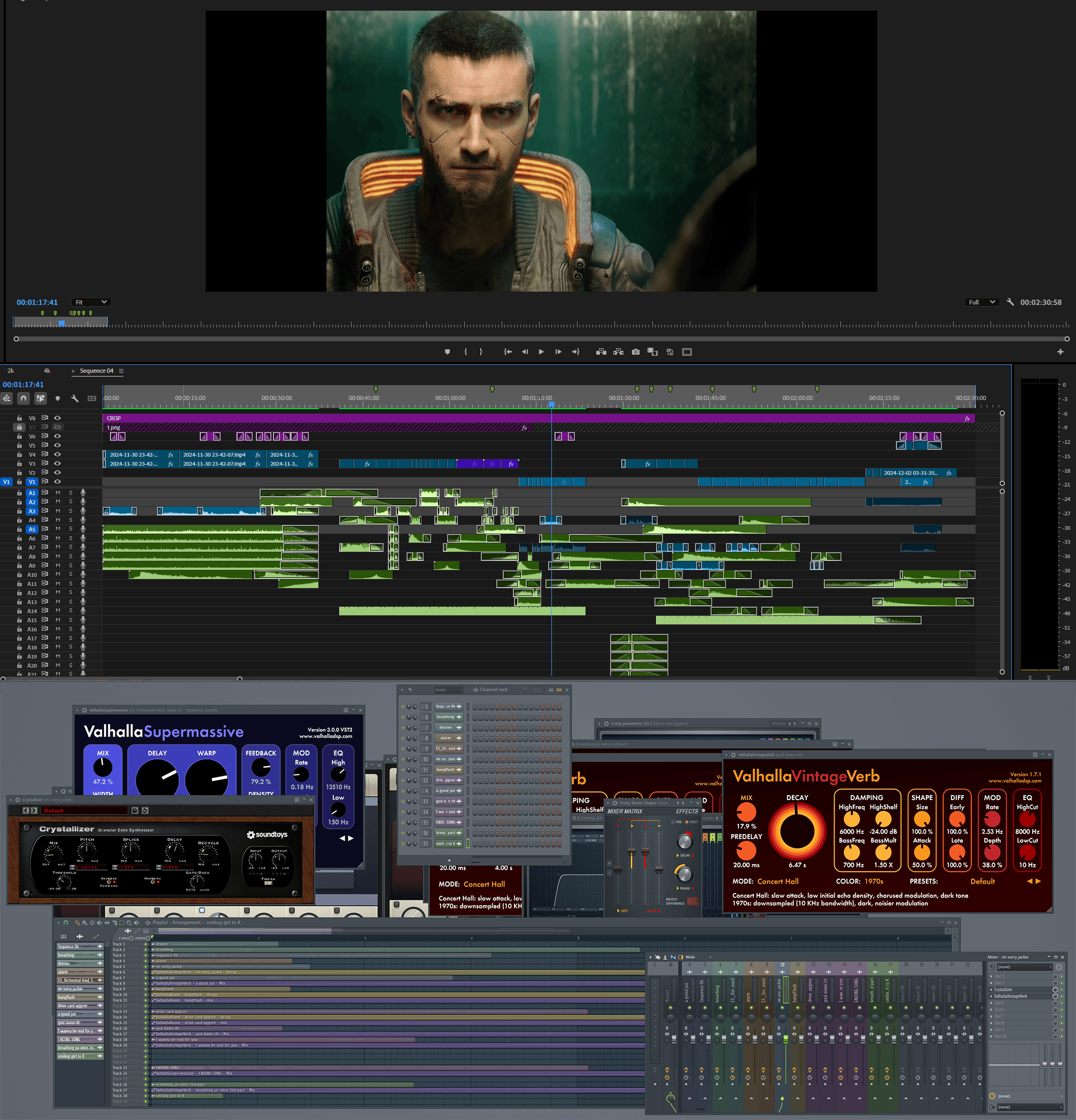Open Channel rack options arrow
Viewport: 1076px width, 1120px height.
402,690
